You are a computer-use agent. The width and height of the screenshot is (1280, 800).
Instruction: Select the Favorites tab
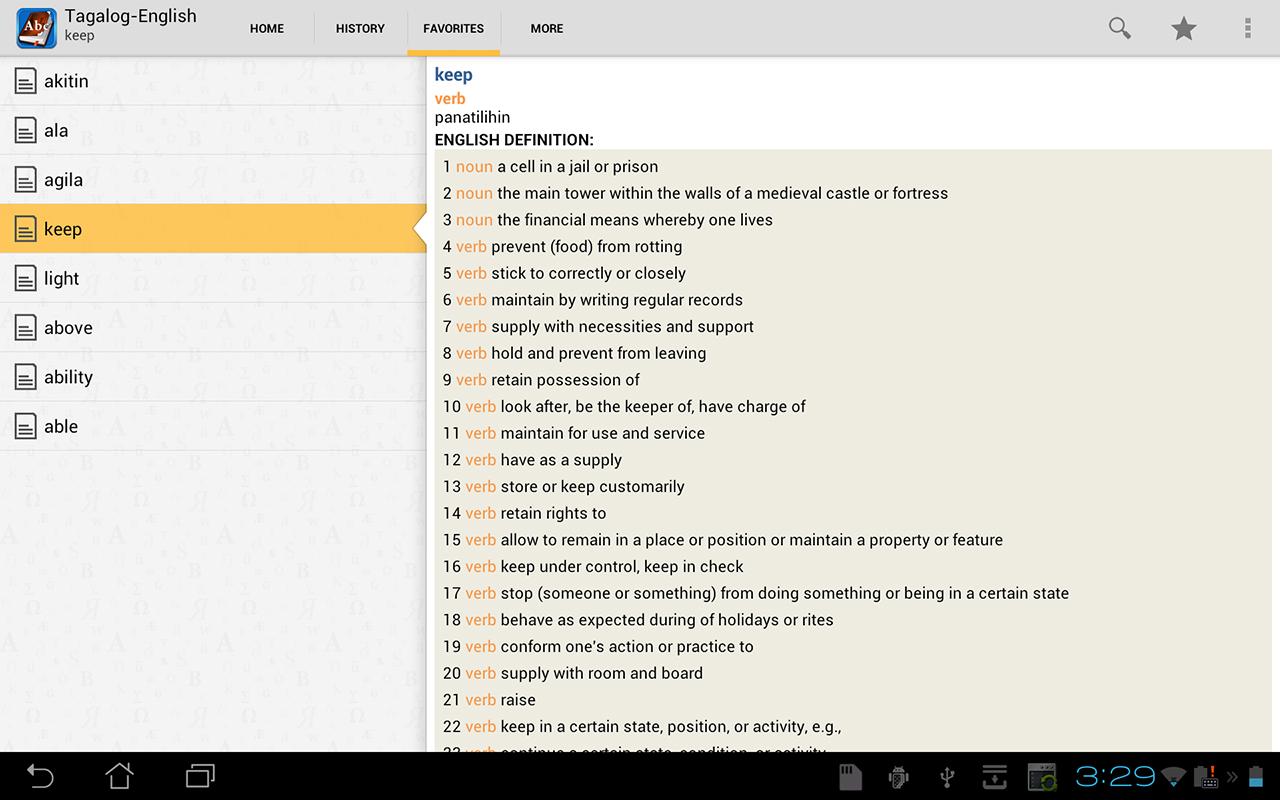pos(453,28)
